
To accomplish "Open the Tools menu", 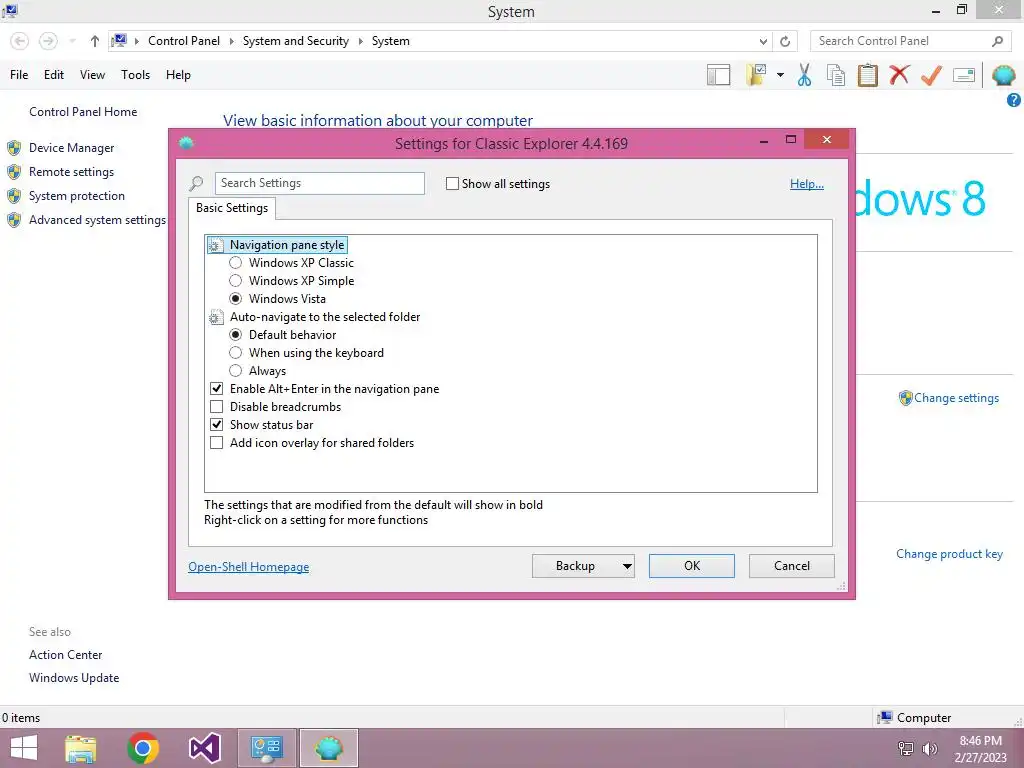I will tap(135, 75).
